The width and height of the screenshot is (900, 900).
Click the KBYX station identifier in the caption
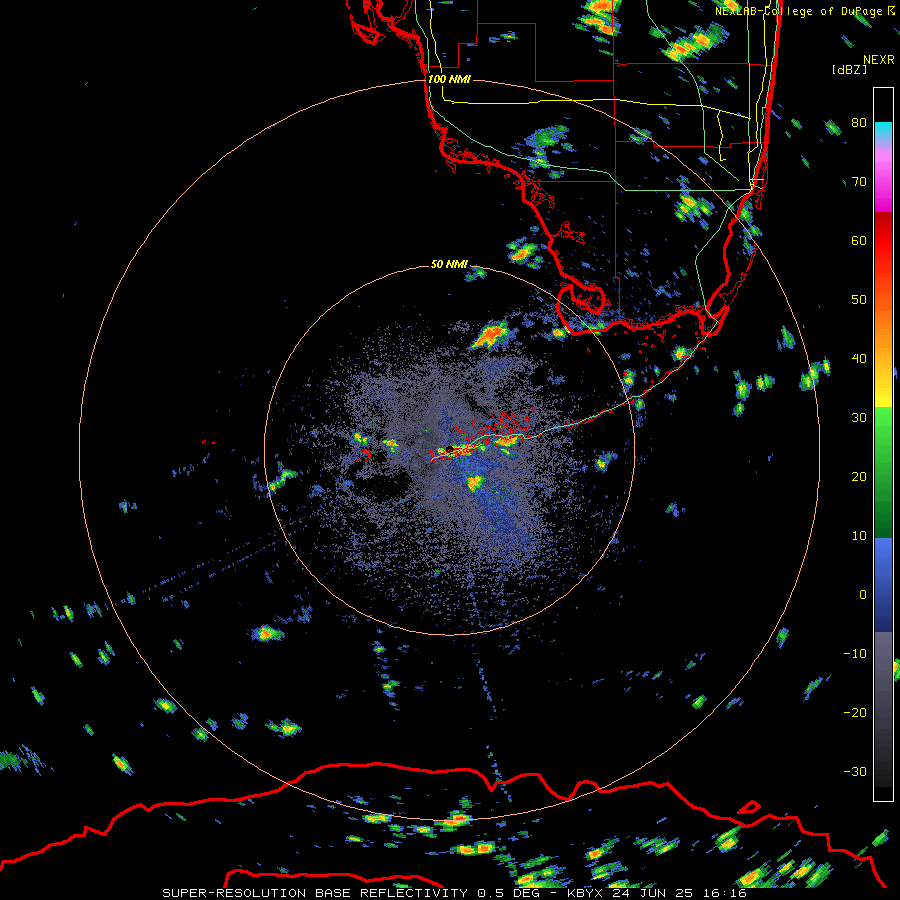point(585,893)
